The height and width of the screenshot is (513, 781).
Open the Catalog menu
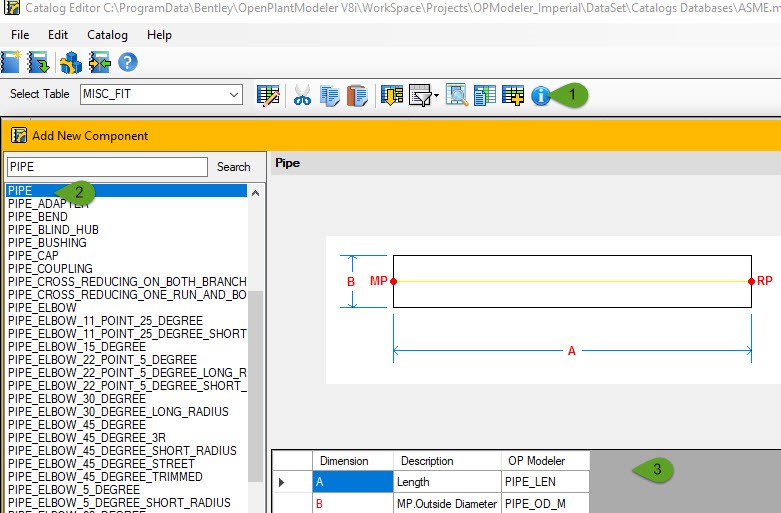pos(107,35)
